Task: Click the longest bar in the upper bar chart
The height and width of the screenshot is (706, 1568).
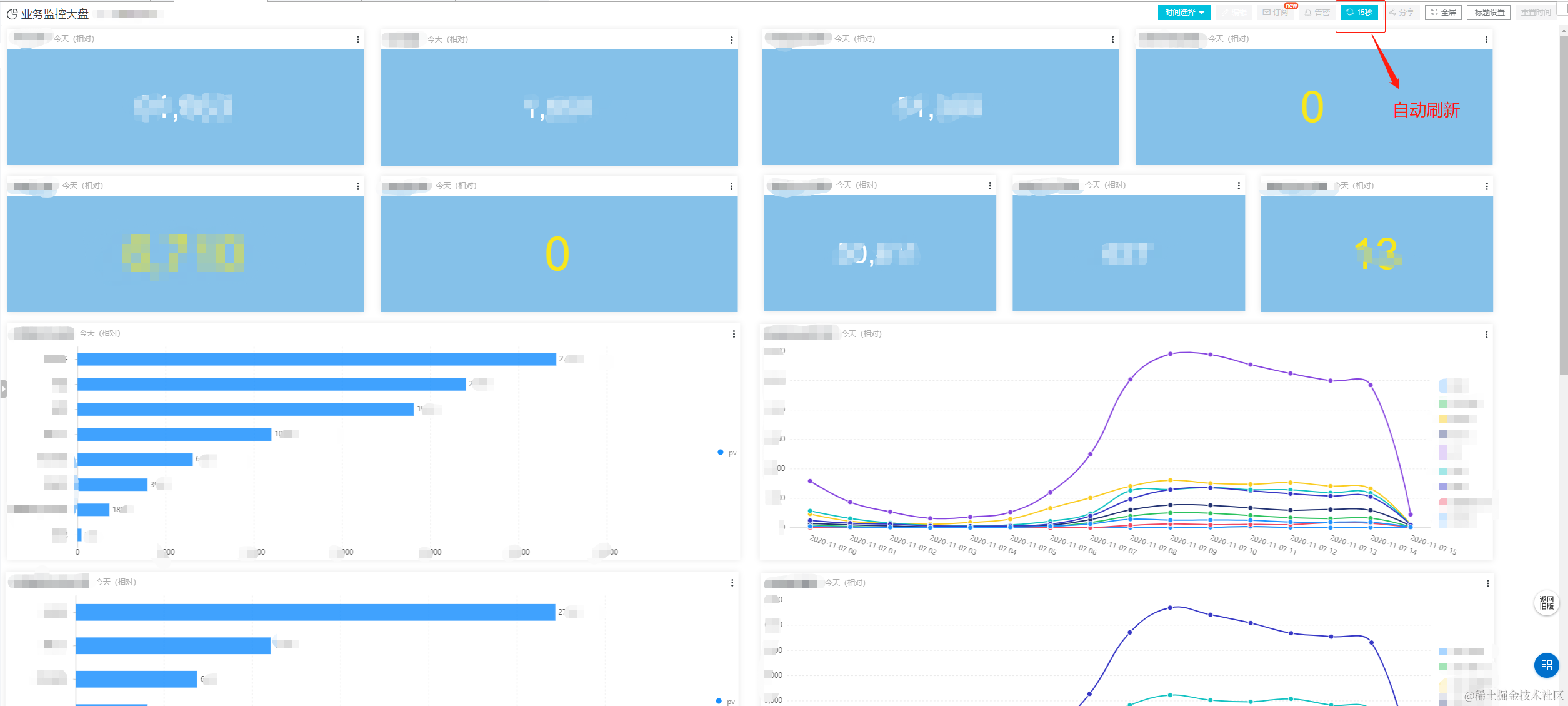Action: click(316, 359)
